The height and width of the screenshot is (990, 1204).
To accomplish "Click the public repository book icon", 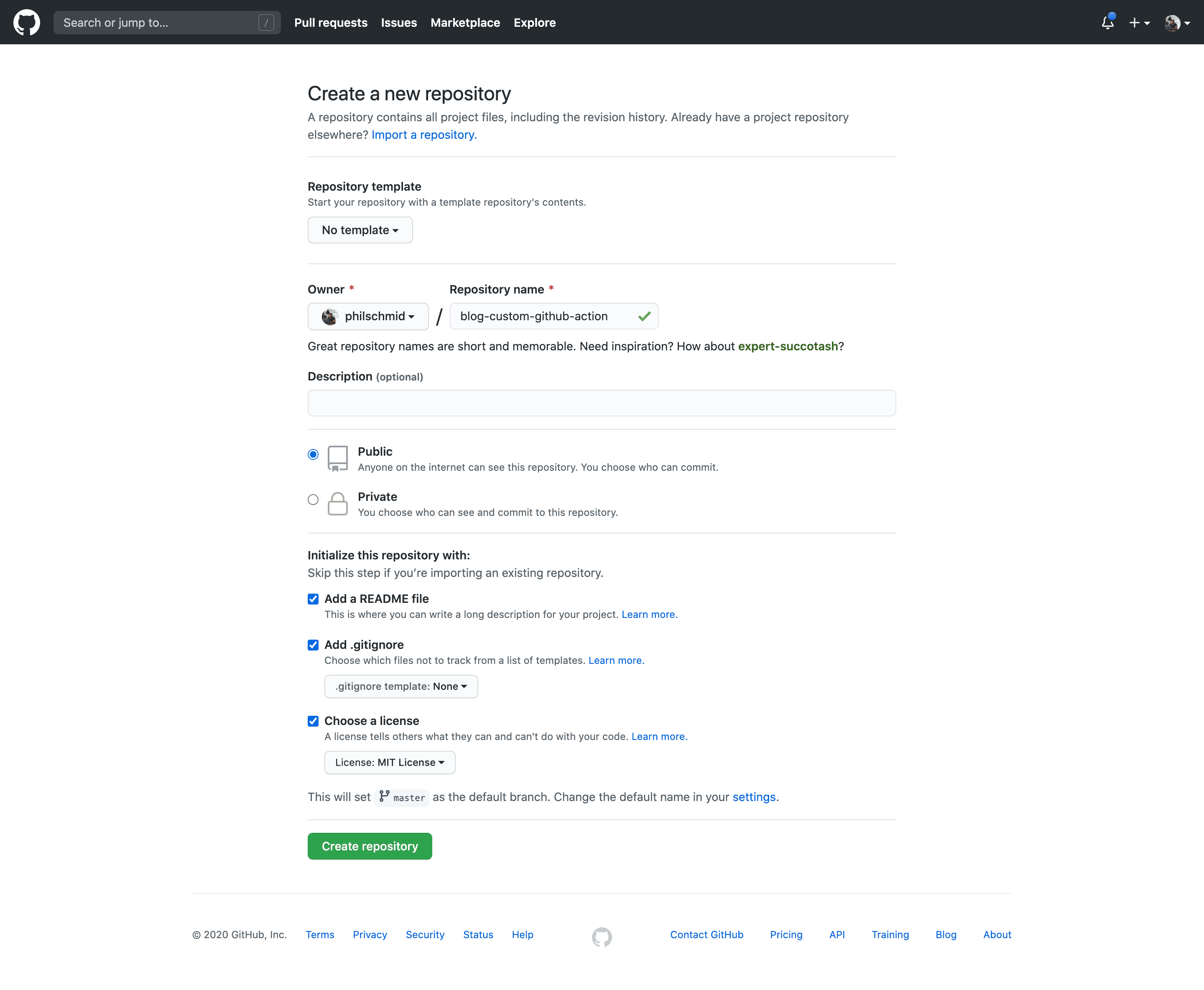I will click(x=338, y=459).
